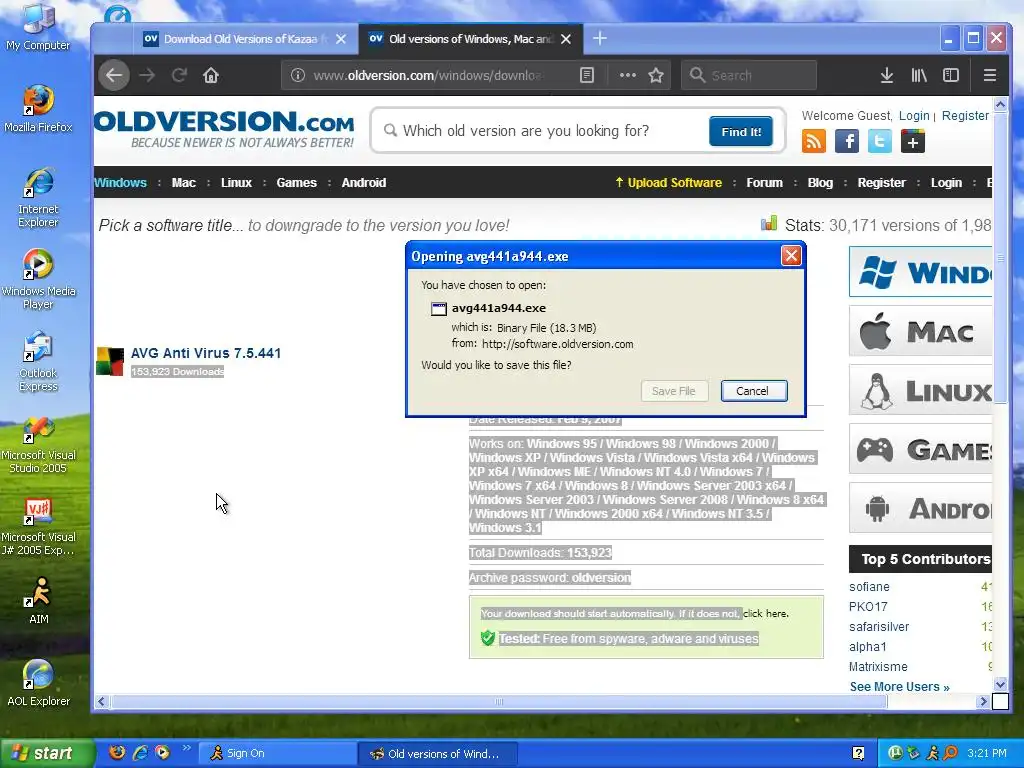Open page actions three-dot menu
This screenshot has width=1024, height=768.
tap(628, 75)
